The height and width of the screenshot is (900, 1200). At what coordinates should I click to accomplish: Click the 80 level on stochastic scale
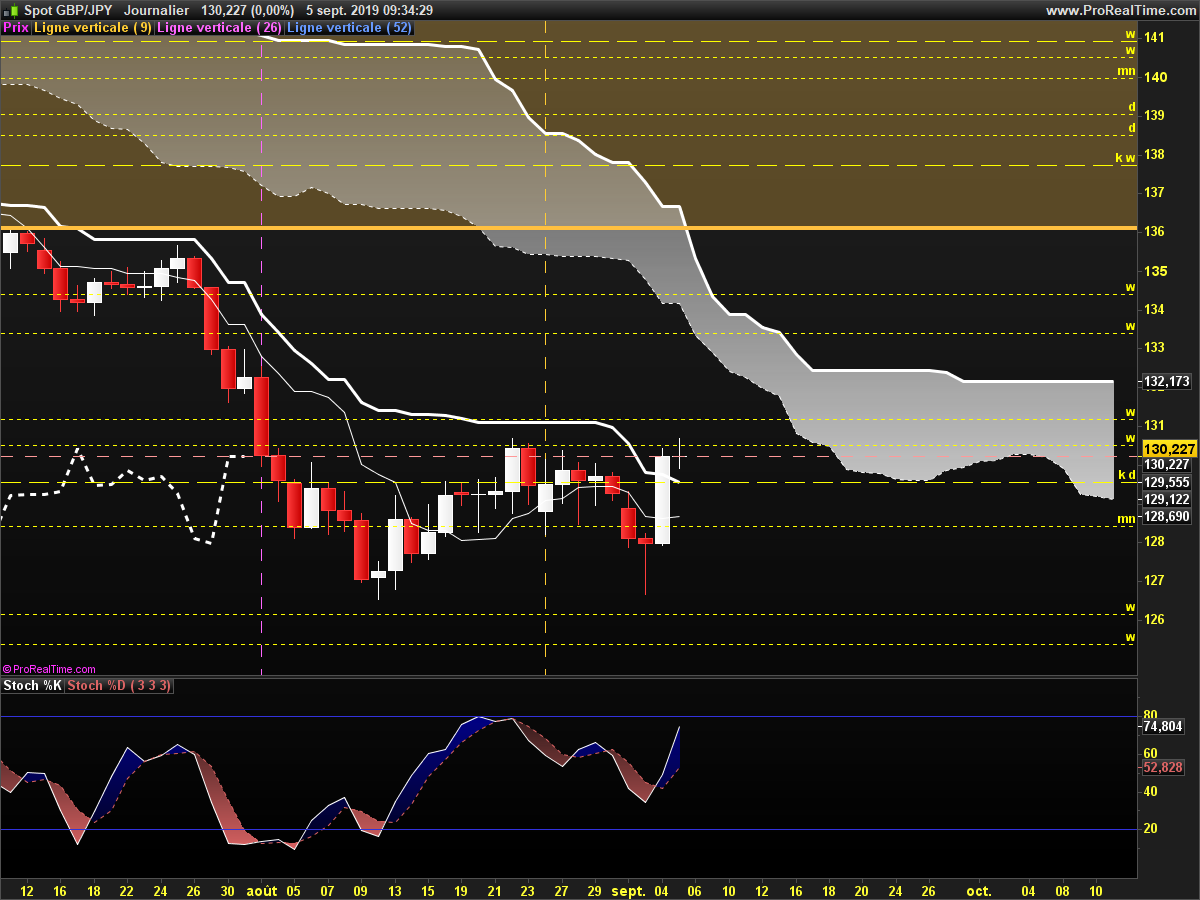(x=1150, y=715)
